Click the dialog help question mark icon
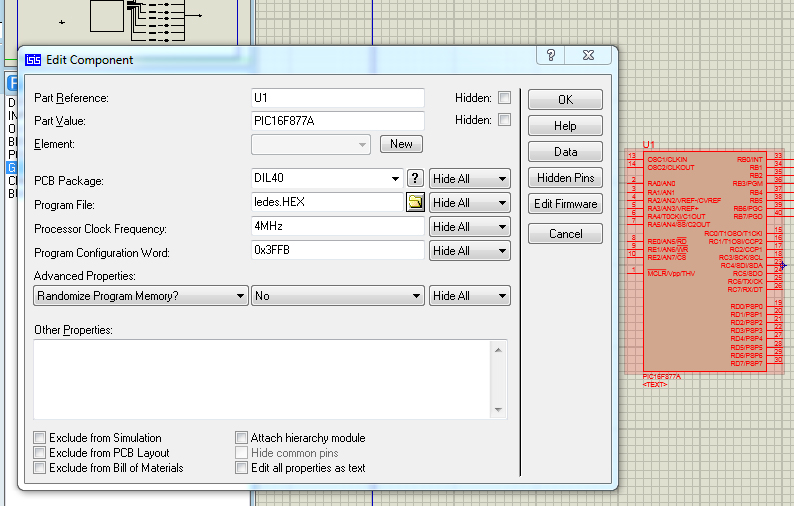Viewport: 794px width, 506px height. click(551, 55)
